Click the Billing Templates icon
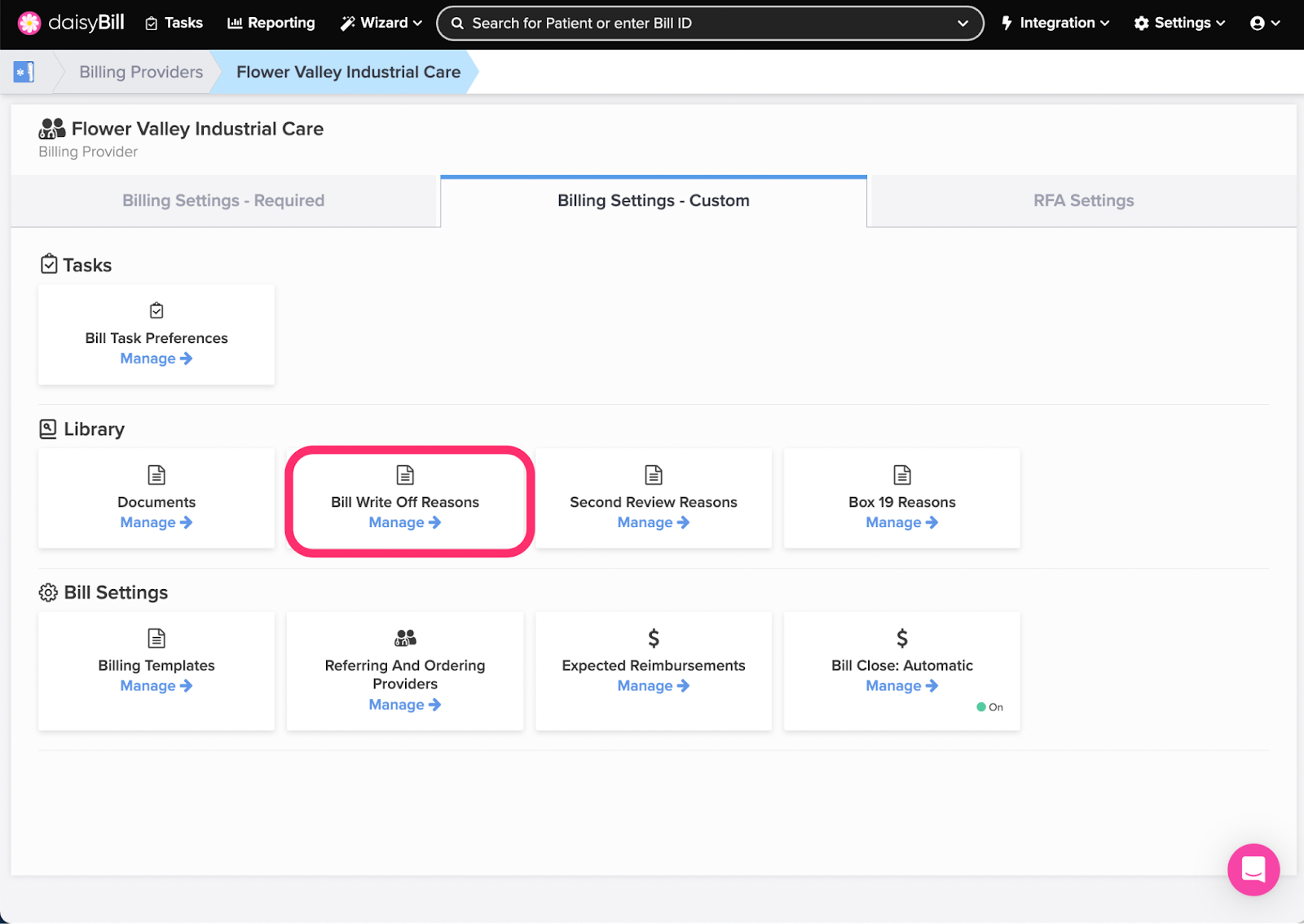Viewport: 1304px width, 924px height. [x=156, y=638]
